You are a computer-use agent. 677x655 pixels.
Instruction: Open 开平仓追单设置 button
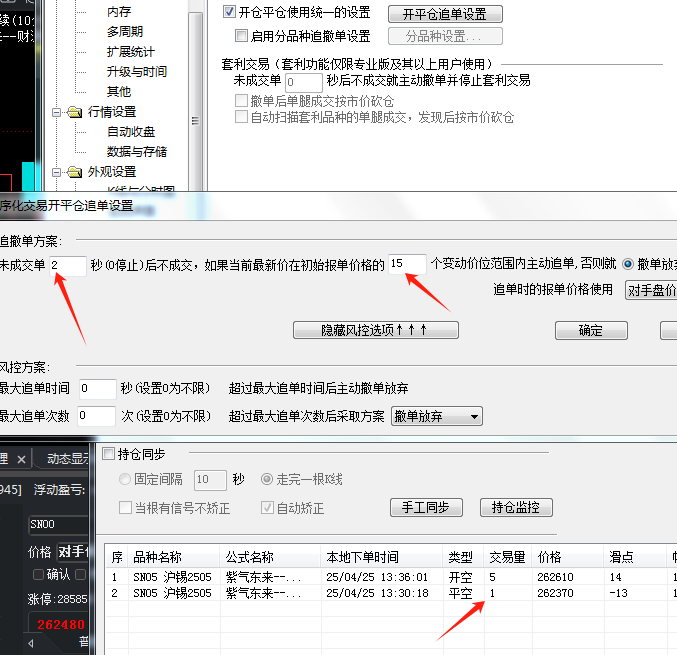tap(445, 14)
